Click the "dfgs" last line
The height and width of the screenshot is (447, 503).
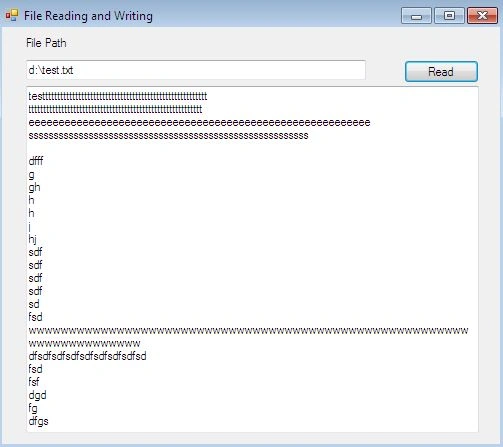click(38, 421)
